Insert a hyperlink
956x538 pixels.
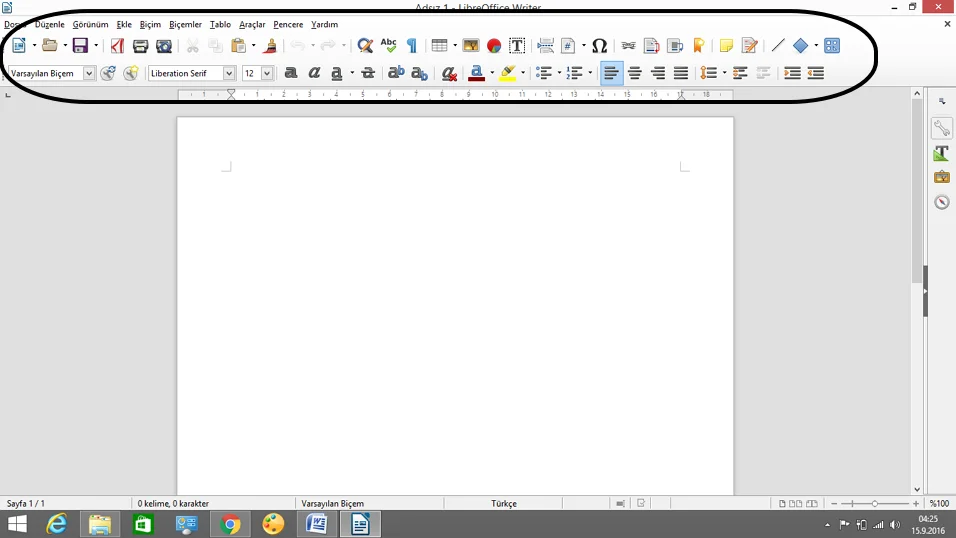628,46
